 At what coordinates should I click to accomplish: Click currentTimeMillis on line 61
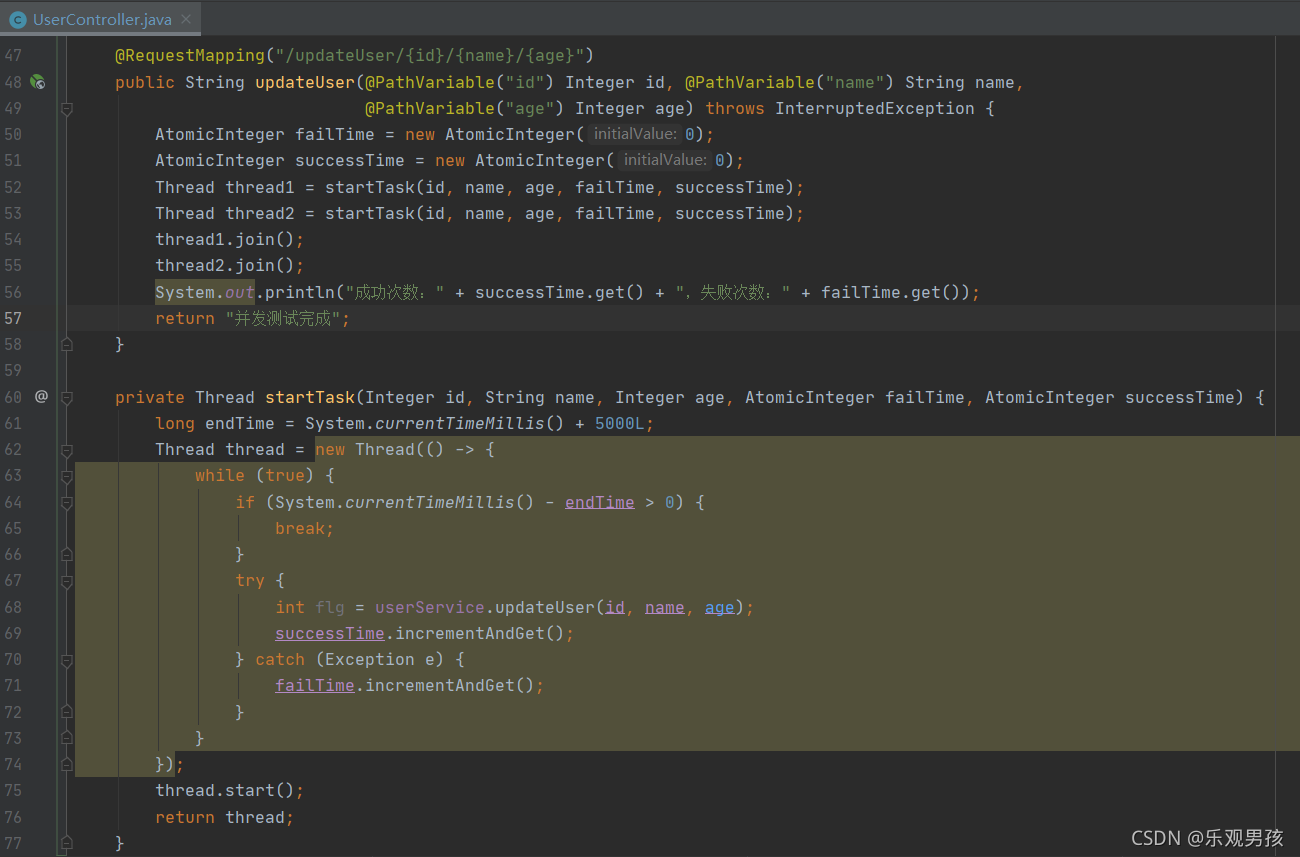click(460, 423)
